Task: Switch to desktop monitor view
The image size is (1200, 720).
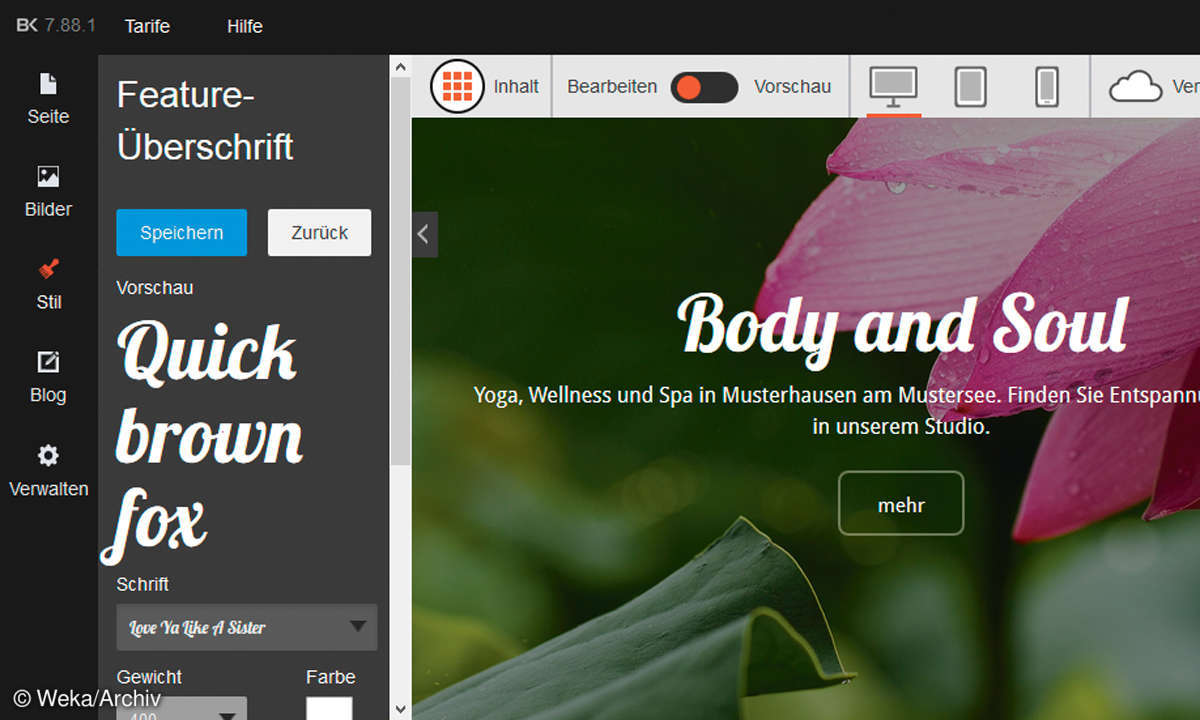Action: (x=894, y=87)
